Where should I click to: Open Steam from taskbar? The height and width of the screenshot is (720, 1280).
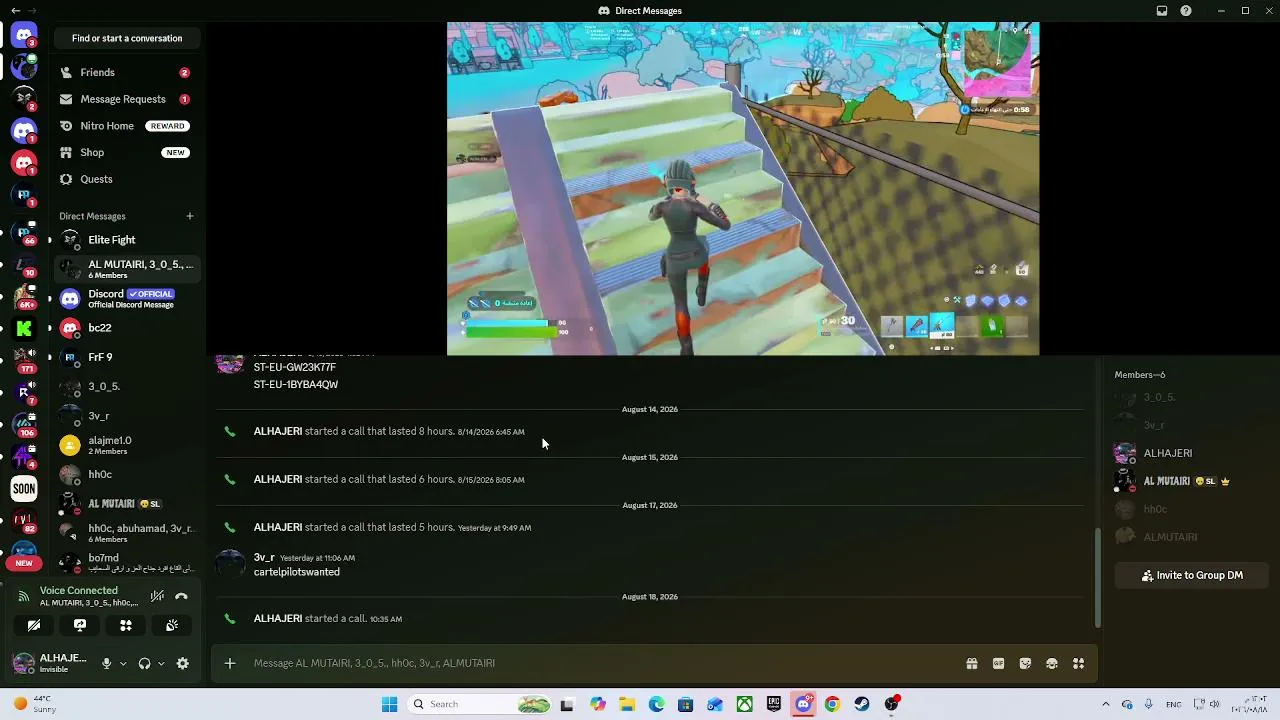(x=862, y=704)
